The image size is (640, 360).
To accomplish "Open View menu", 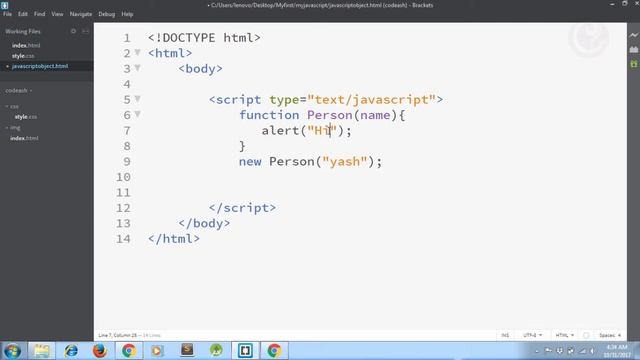I will click(57, 14).
